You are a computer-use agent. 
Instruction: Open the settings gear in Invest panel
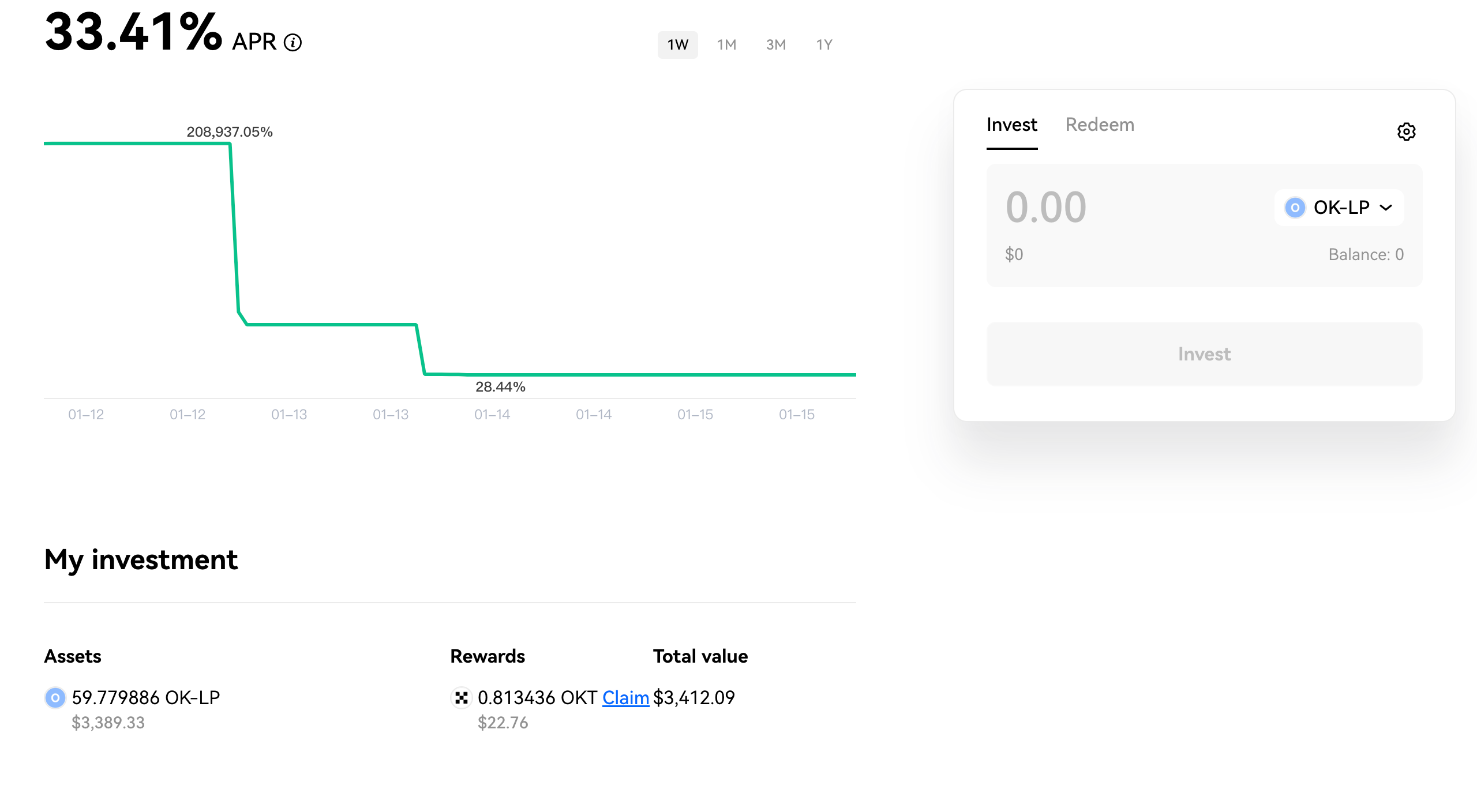1406,131
